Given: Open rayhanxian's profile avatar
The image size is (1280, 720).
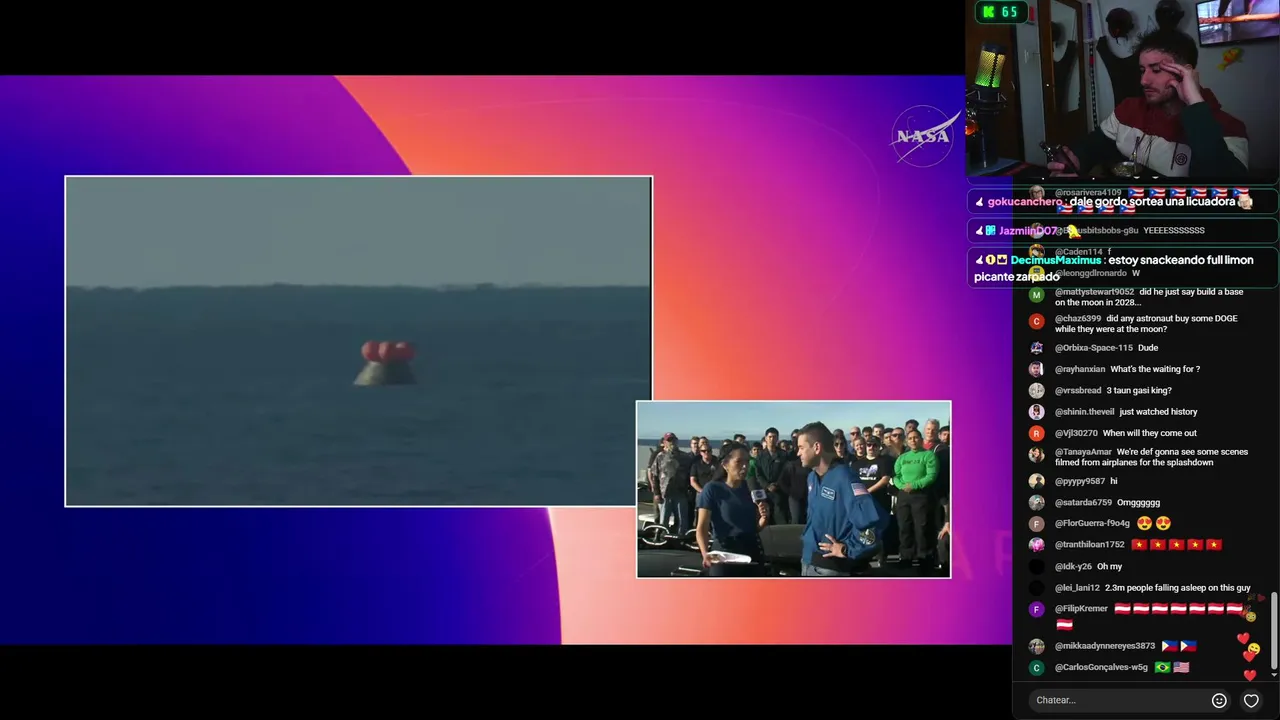Looking at the screenshot, I should click(1037, 369).
